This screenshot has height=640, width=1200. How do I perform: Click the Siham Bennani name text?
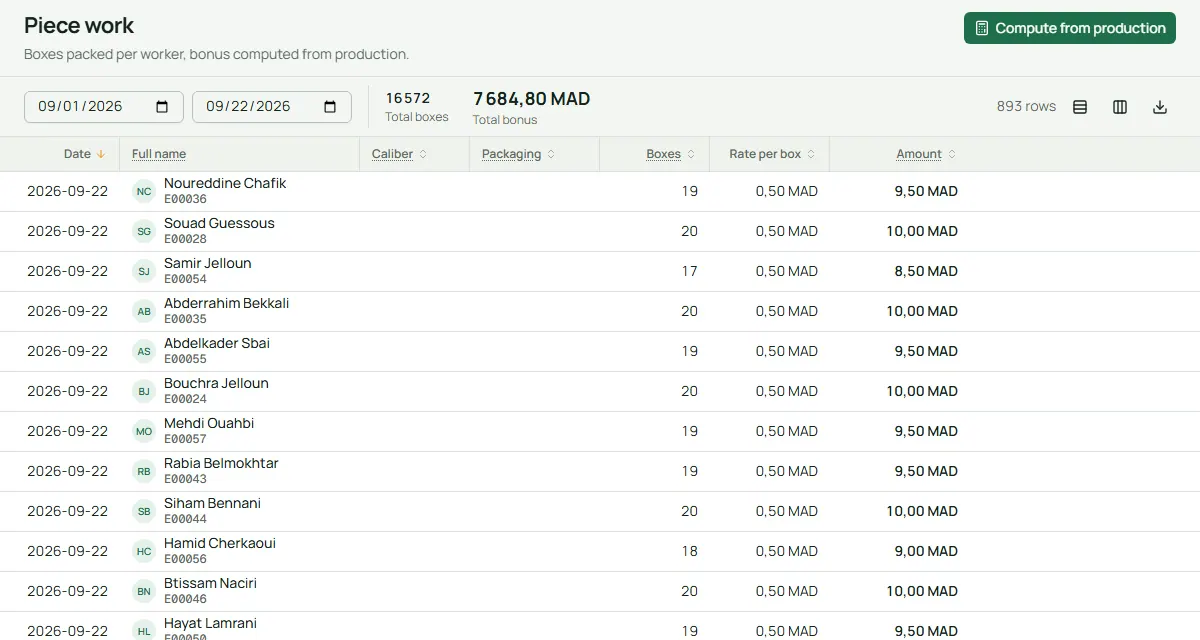coord(212,503)
